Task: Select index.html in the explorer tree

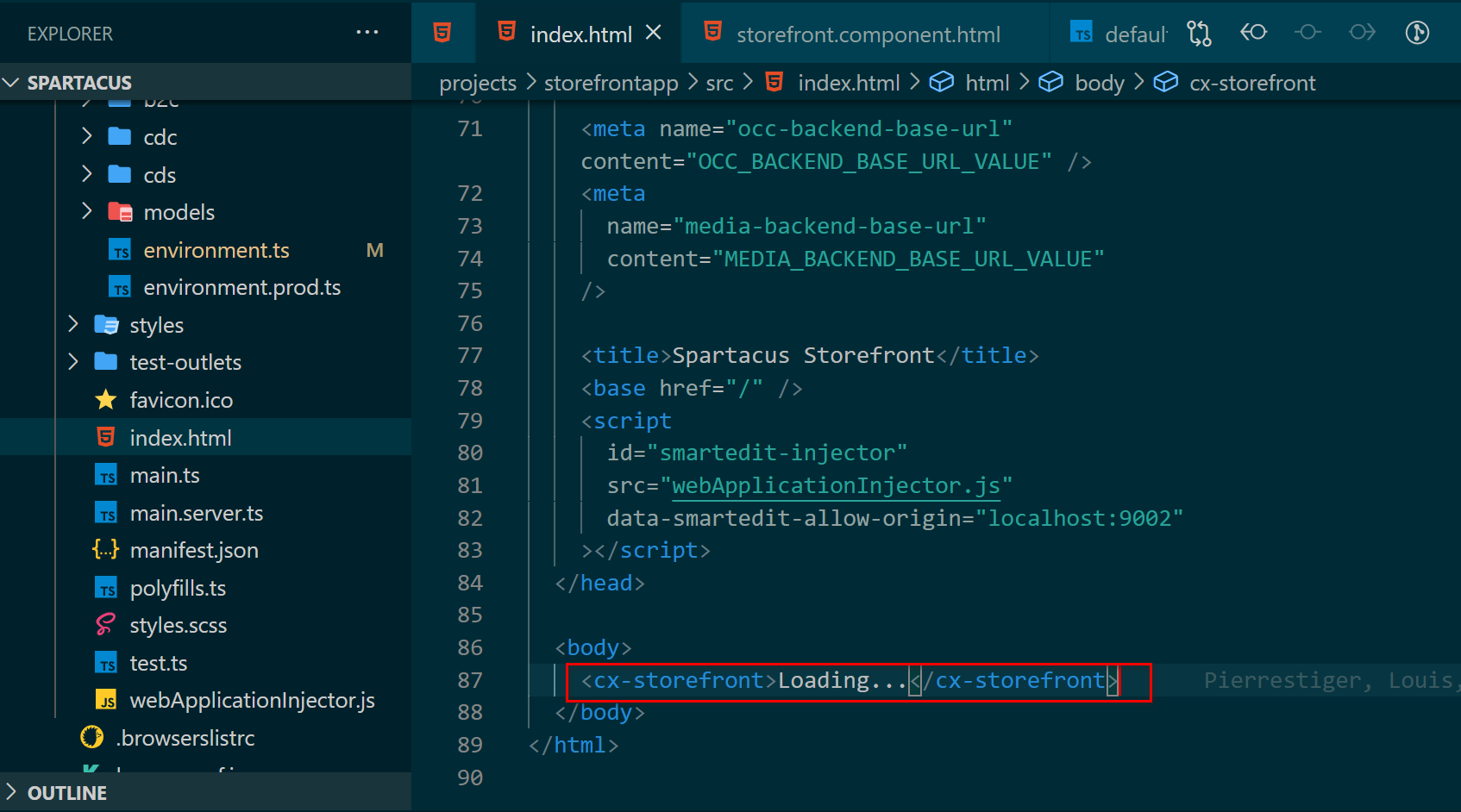Action: click(x=205, y=438)
